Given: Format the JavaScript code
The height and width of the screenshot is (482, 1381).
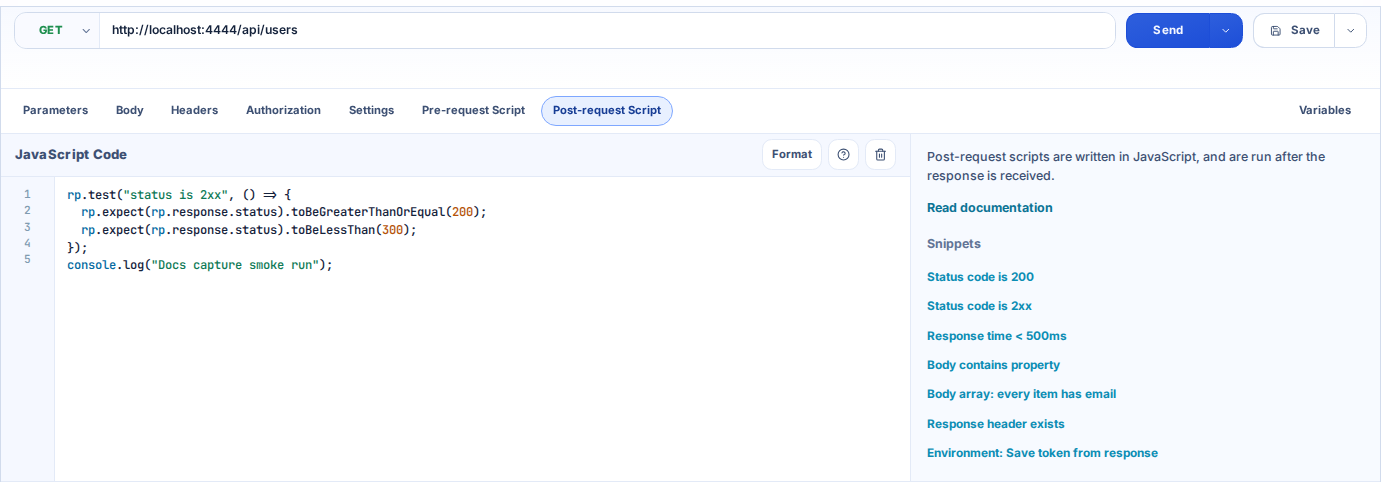Looking at the screenshot, I should click(792, 154).
